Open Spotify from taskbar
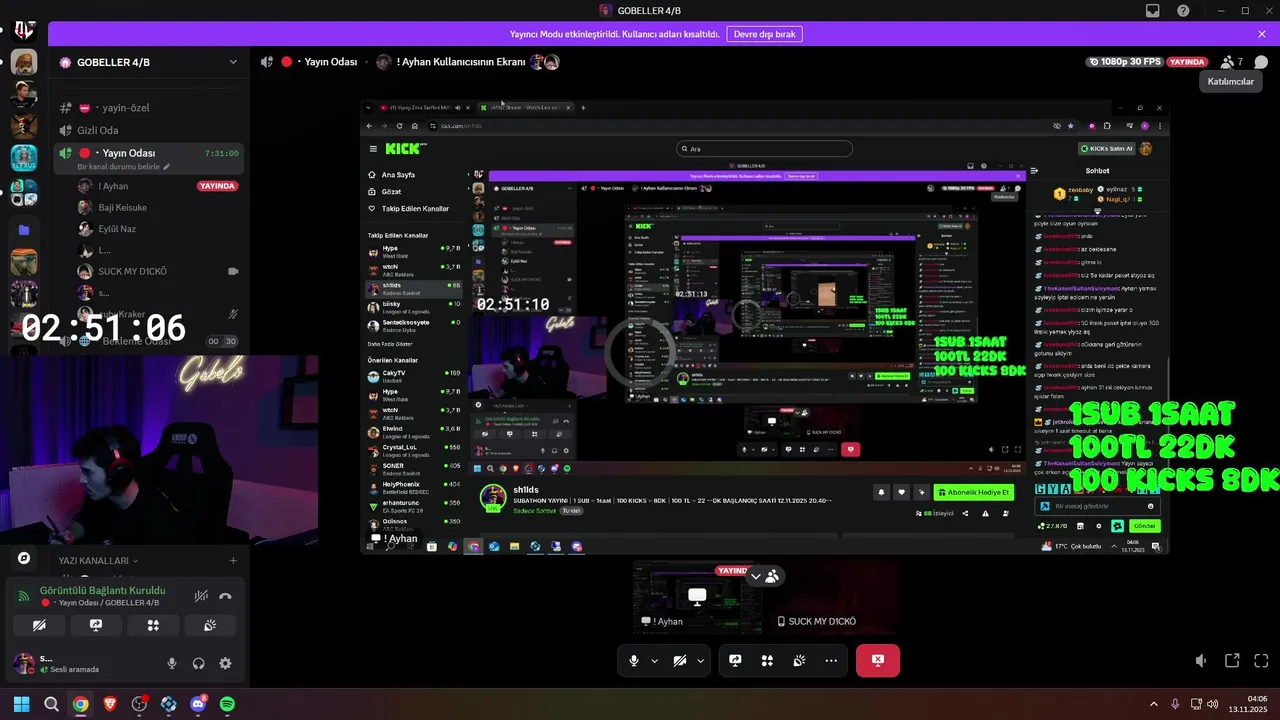 [227, 704]
